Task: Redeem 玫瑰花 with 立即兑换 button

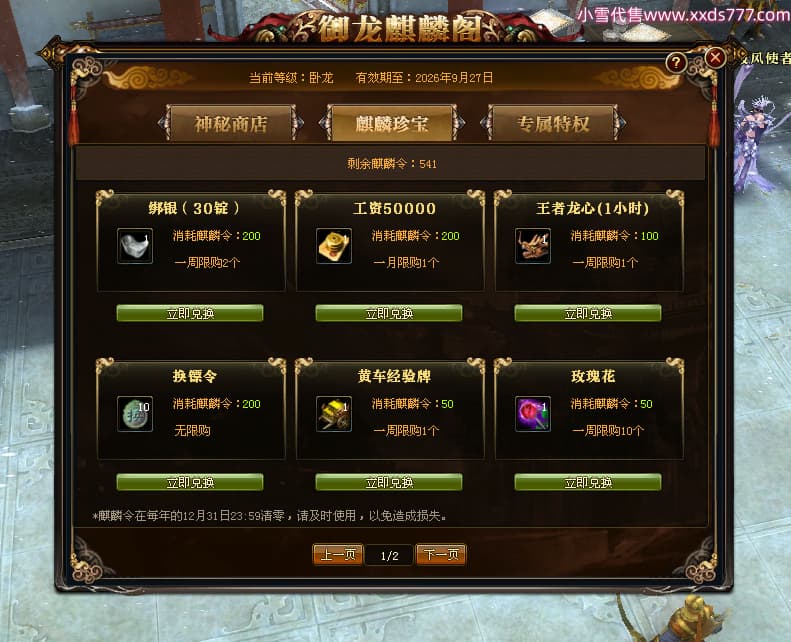Action: (588, 482)
